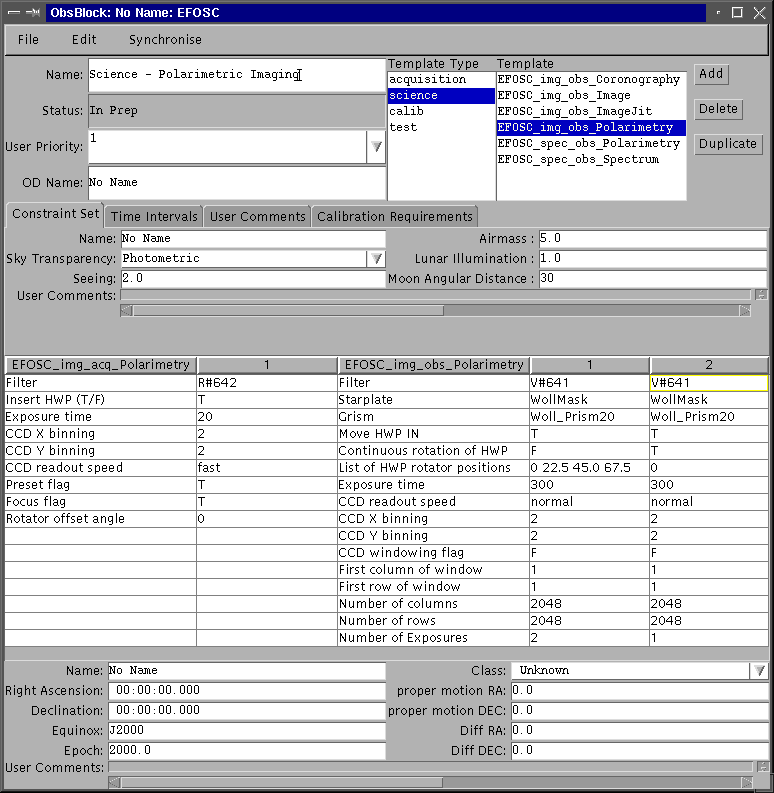Open the Synchronise menu

pyautogui.click(x=165, y=39)
